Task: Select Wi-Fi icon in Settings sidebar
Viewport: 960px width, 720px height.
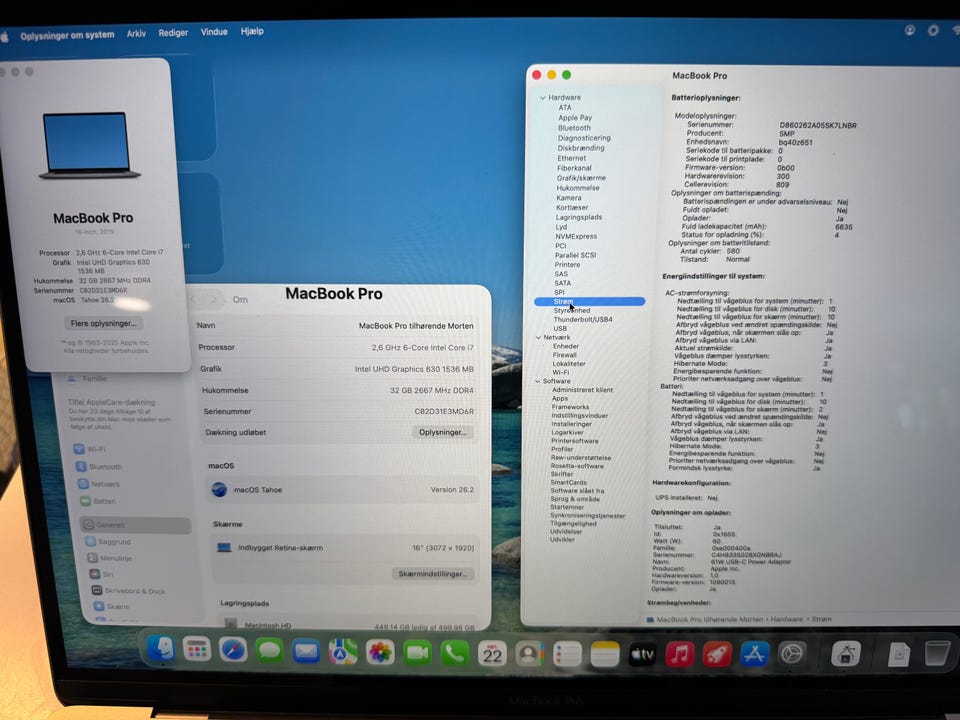Action: (79, 449)
